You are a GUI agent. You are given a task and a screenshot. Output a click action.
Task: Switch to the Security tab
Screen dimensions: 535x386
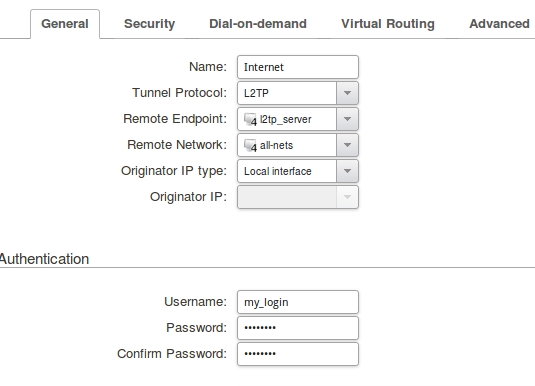[x=149, y=24]
